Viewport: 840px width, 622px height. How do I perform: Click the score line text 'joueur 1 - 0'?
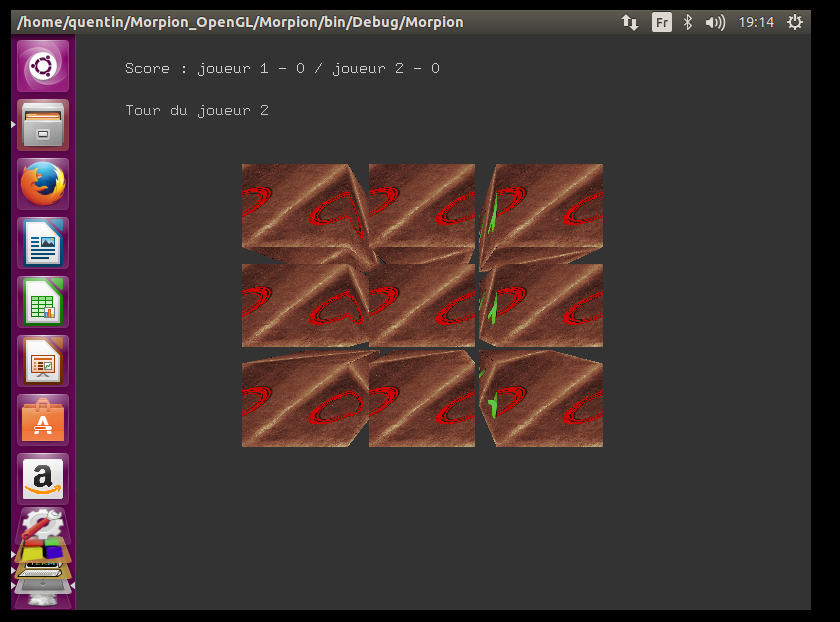click(251, 69)
